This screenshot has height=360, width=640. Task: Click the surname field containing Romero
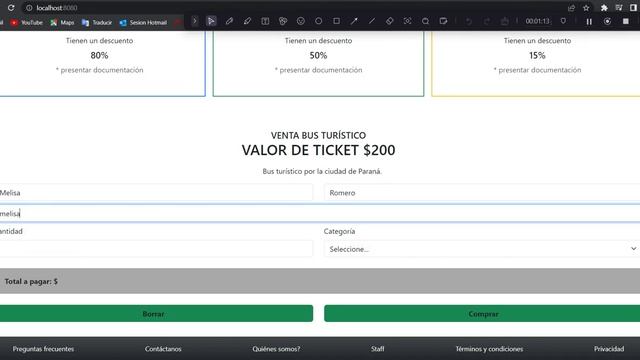click(482, 193)
